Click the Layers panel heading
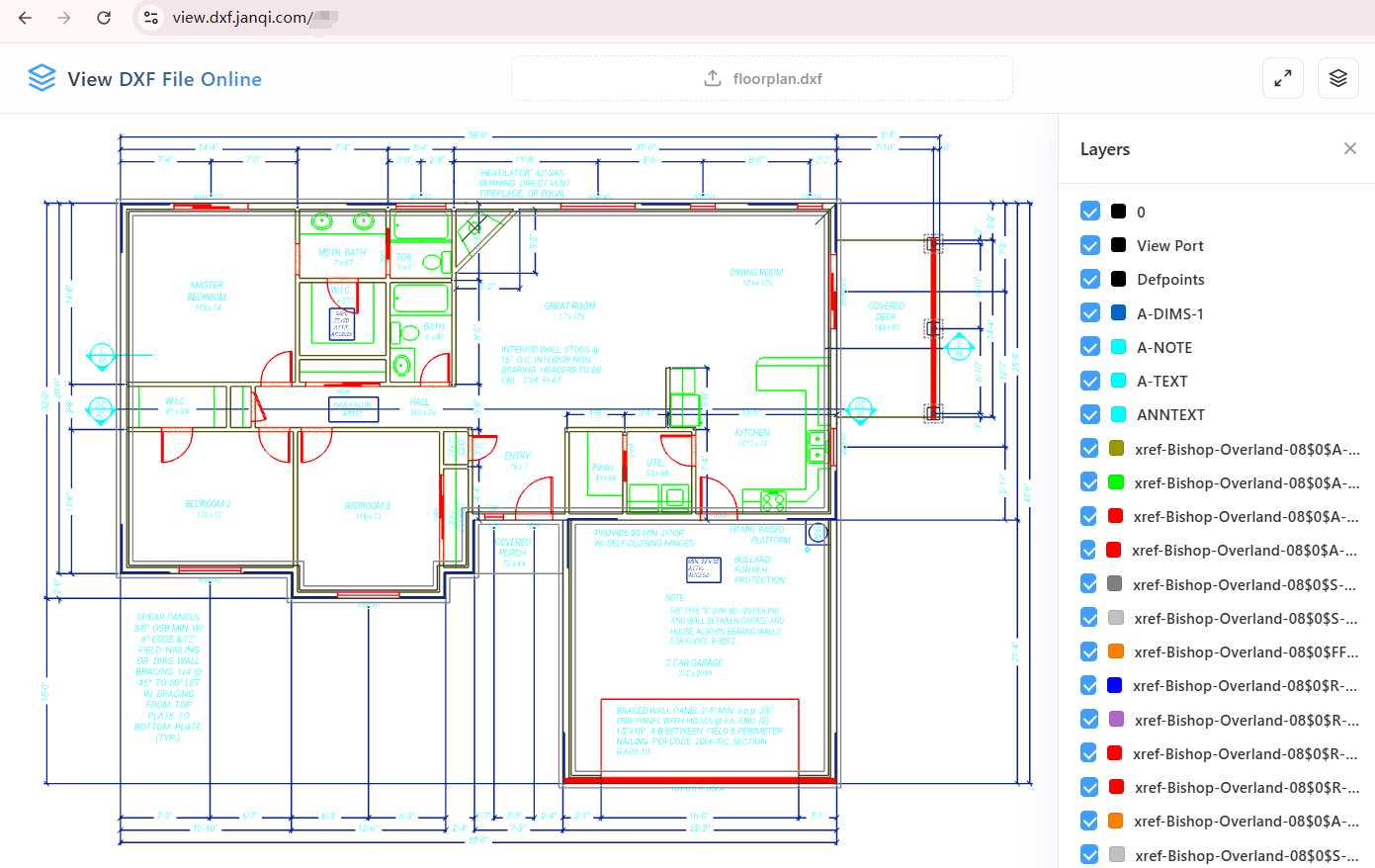This screenshot has width=1375, height=868. click(1105, 149)
